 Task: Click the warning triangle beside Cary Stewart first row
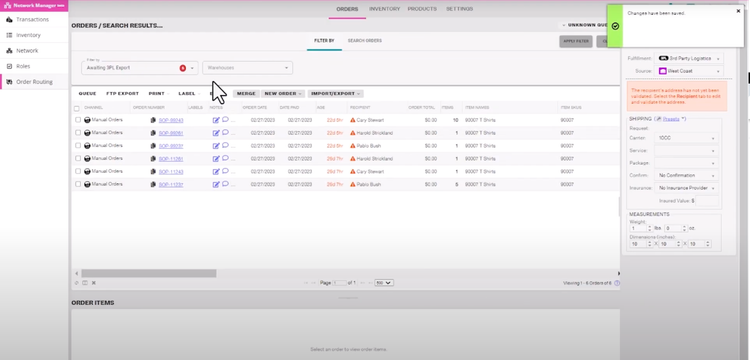pos(353,120)
